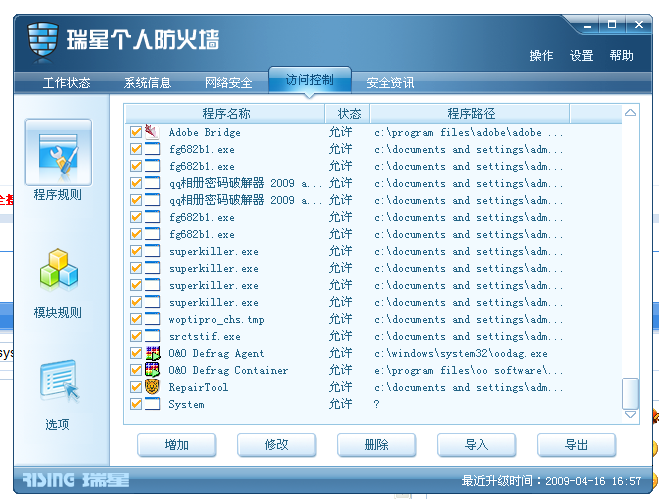Click the rule list scrollbar thumb
The image size is (659, 499).
click(x=630, y=393)
